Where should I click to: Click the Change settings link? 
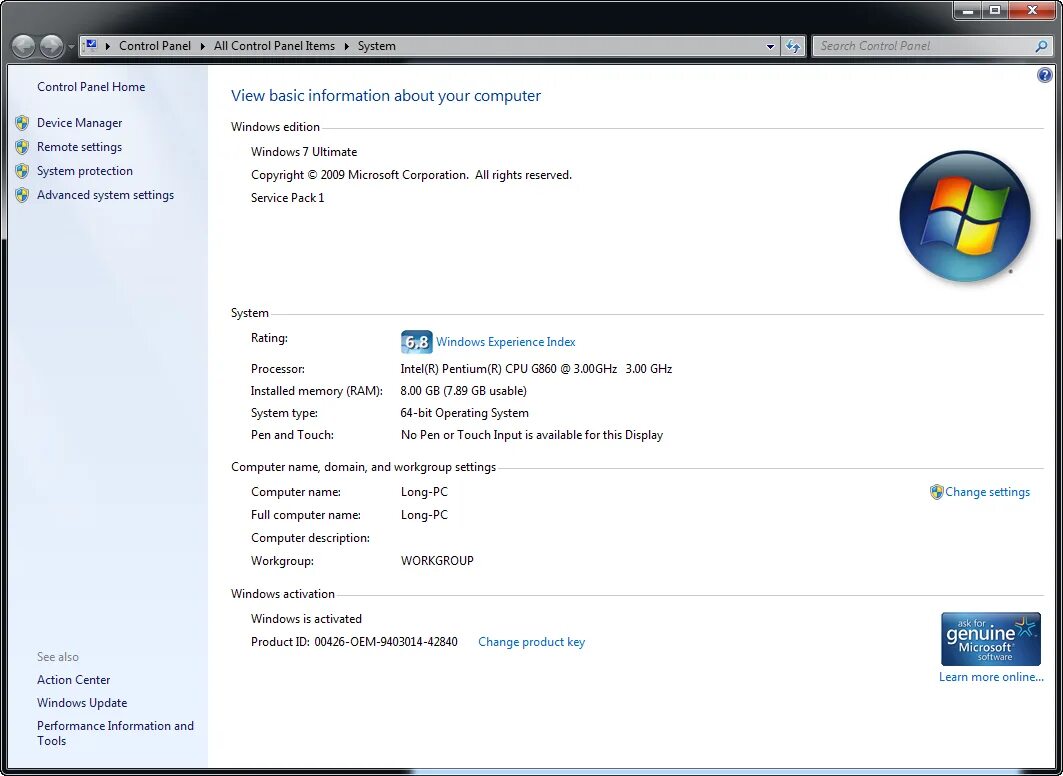click(987, 492)
